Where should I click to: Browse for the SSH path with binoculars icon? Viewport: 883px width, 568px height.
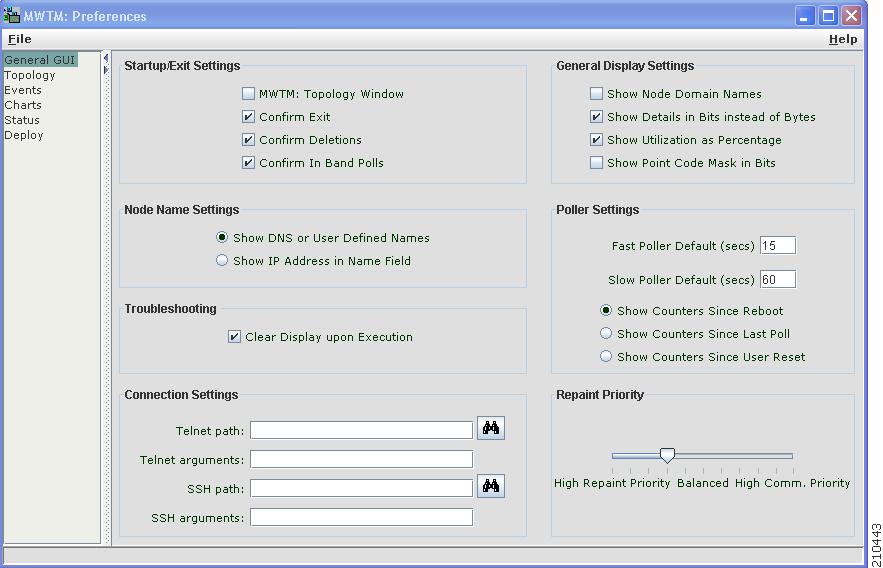pos(490,486)
